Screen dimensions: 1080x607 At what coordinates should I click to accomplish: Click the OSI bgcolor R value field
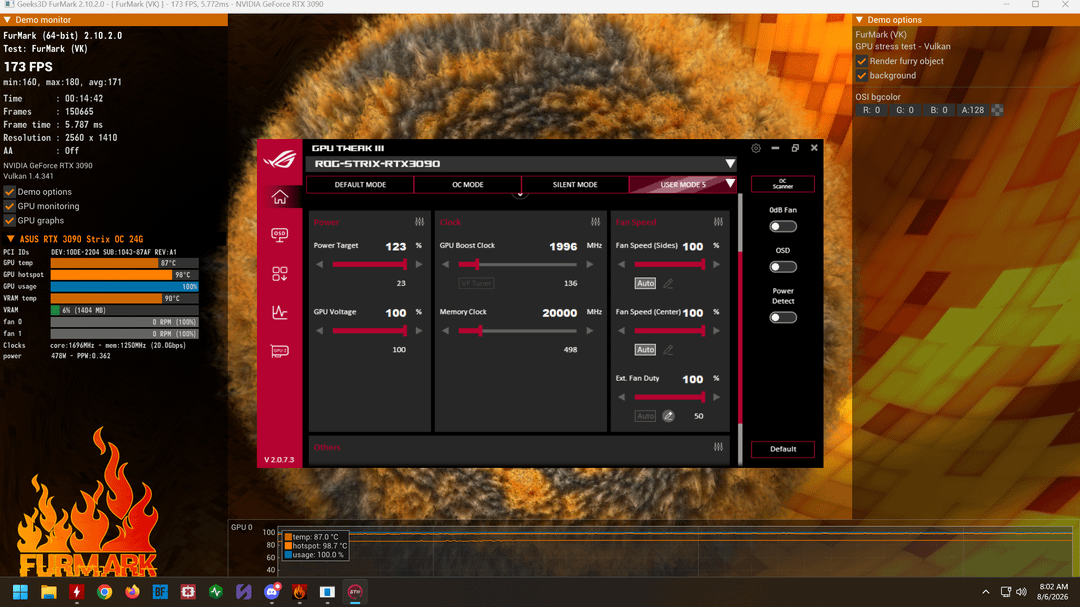point(871,110)
